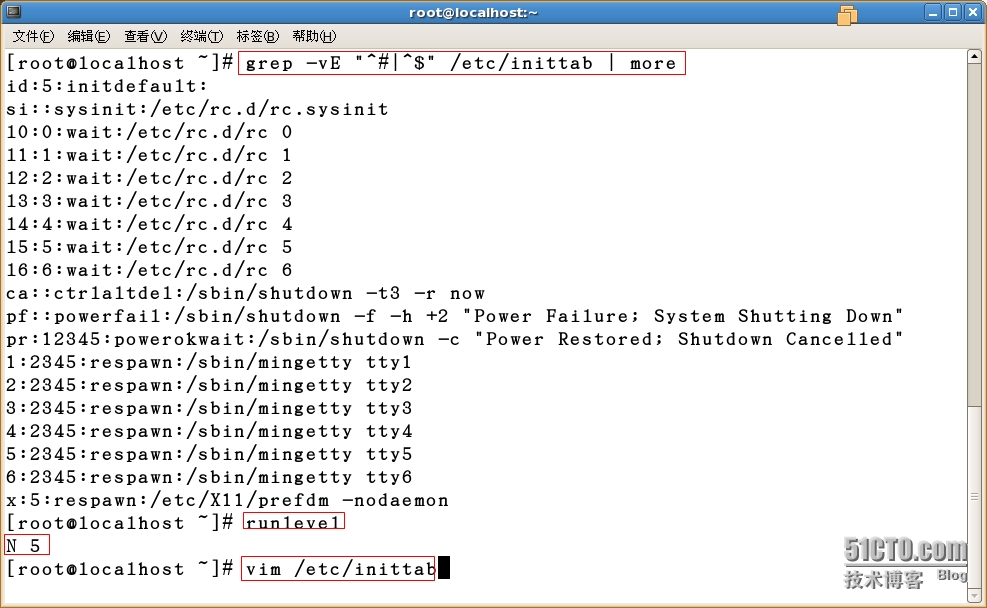Viewport: 987px width, 608px height.
Task: Click the 'grep -vE' command text
Action: [461, 63]
